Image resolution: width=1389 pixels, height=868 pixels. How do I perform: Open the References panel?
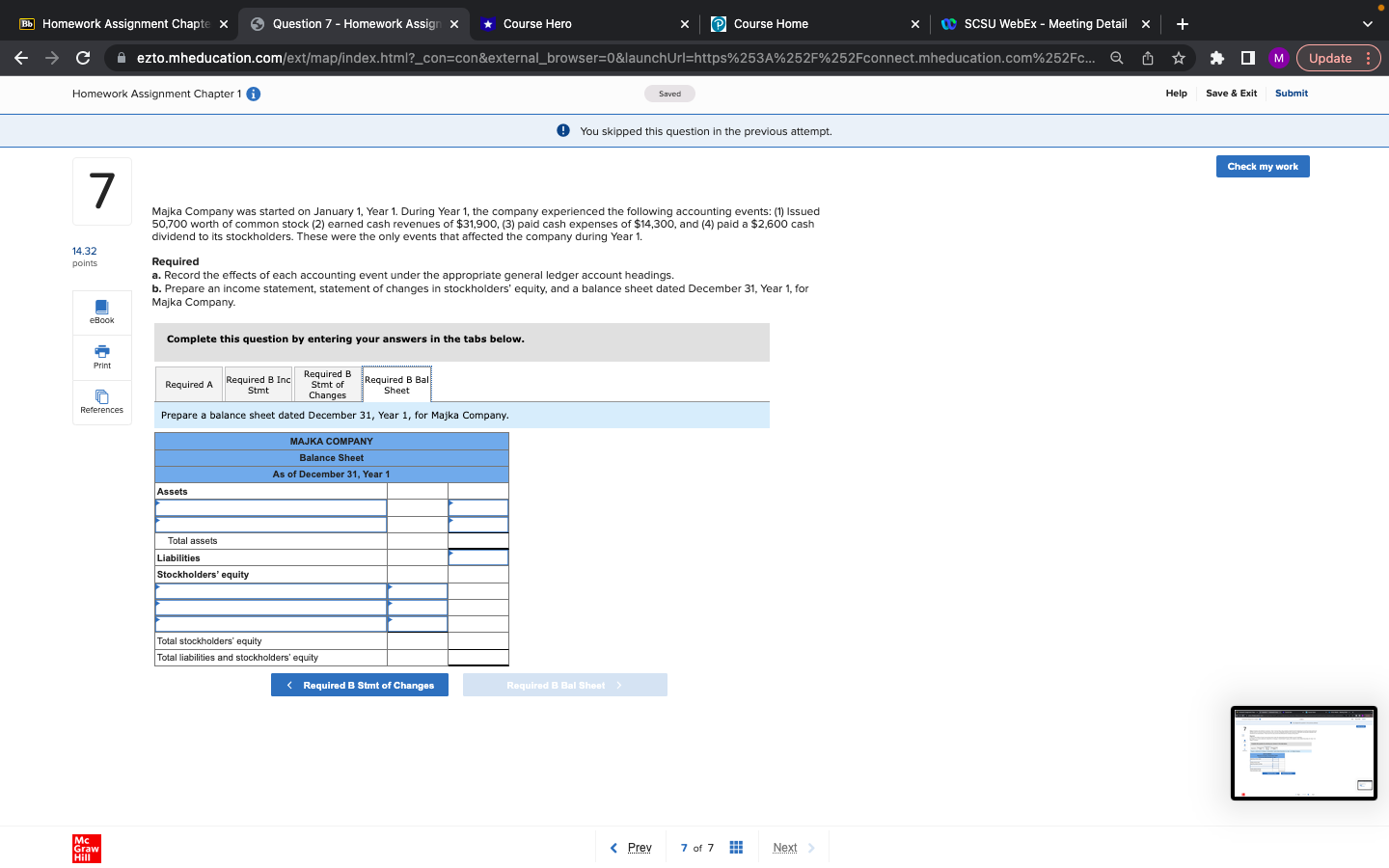(101, 402)
